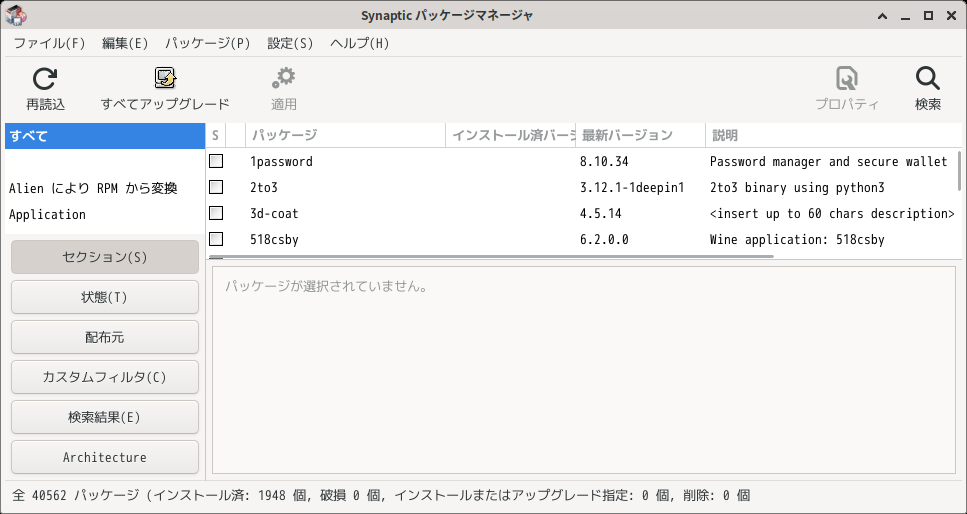Click the package list vertical scrollbar
Image resolution: width=967 pixels, height=514 pixels.
point(959,171)
